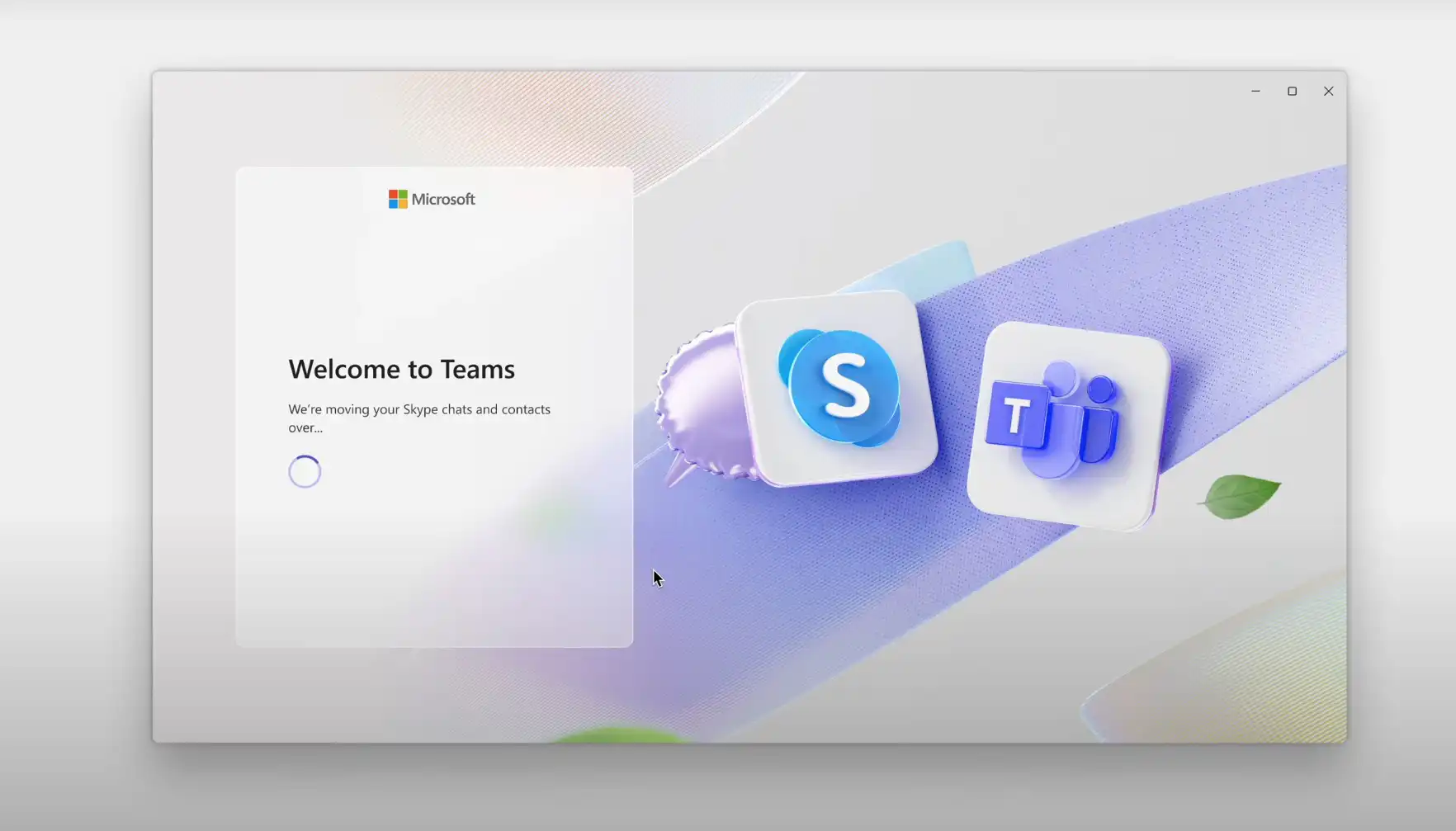Click the word "Welcome" in the heading

tap(344, 369)
